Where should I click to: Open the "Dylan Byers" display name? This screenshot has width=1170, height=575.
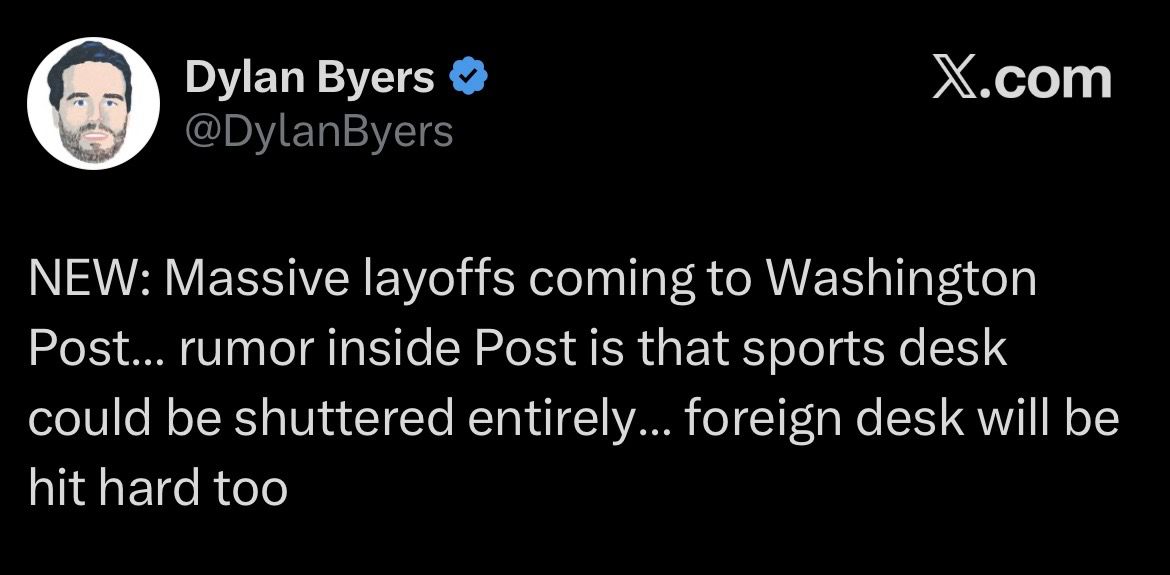click(311, 79)
